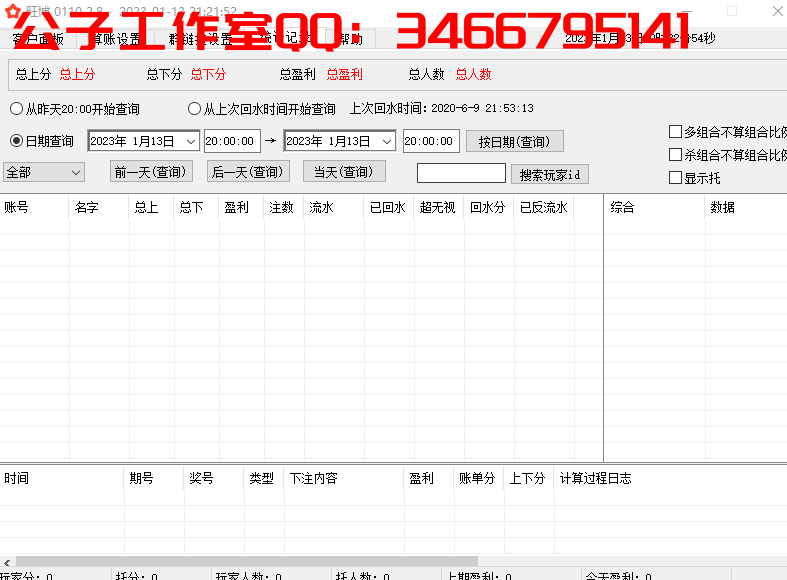Viewport: 787px width, 580px height.
Task: Click the 已反流水 column header
Action: coord(544,207)
